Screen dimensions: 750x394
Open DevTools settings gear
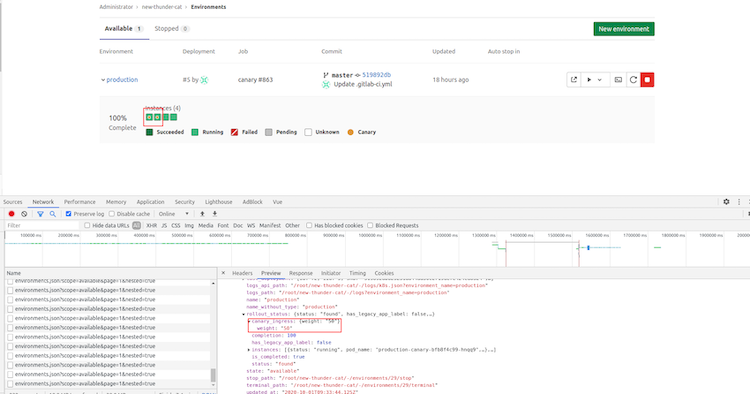726,202
